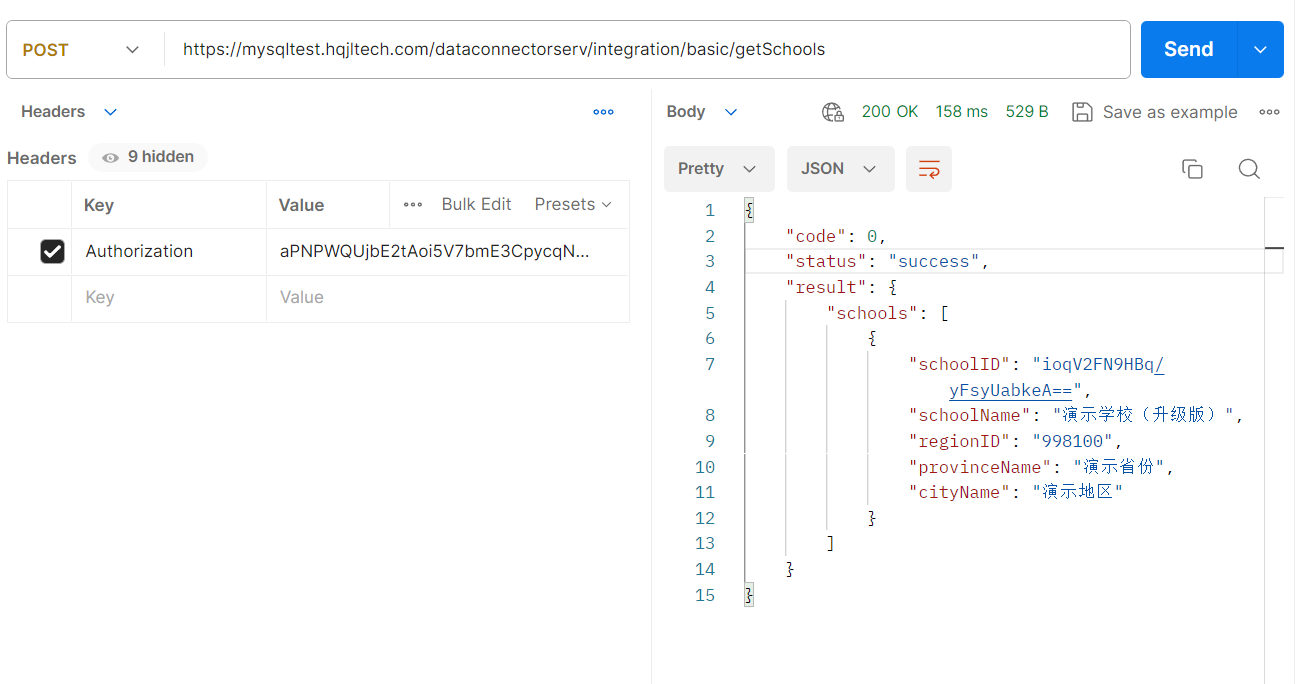Expand the Send button arrow options
Screen dimensions: 1307x684
[1260, 50]
